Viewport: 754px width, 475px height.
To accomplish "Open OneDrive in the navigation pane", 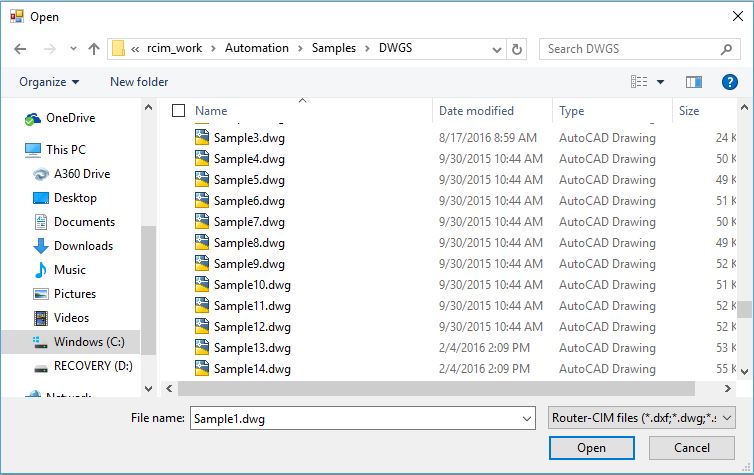I will coord(70,118).
